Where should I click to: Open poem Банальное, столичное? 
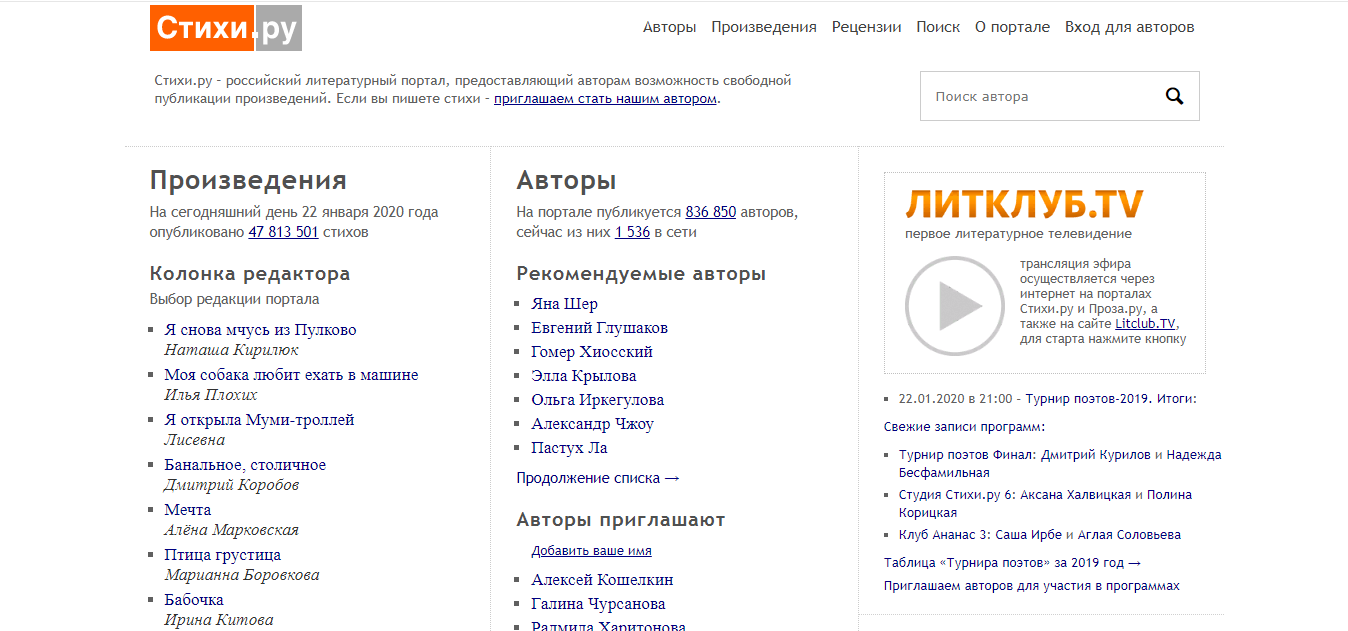(x=245, y=465)
